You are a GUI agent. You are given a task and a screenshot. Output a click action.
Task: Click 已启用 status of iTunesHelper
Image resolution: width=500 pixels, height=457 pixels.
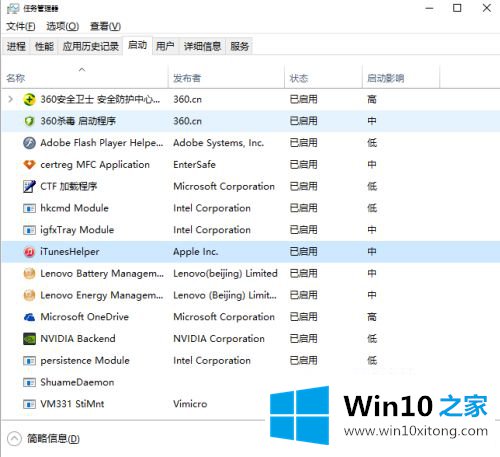click(x=303, y=252)
